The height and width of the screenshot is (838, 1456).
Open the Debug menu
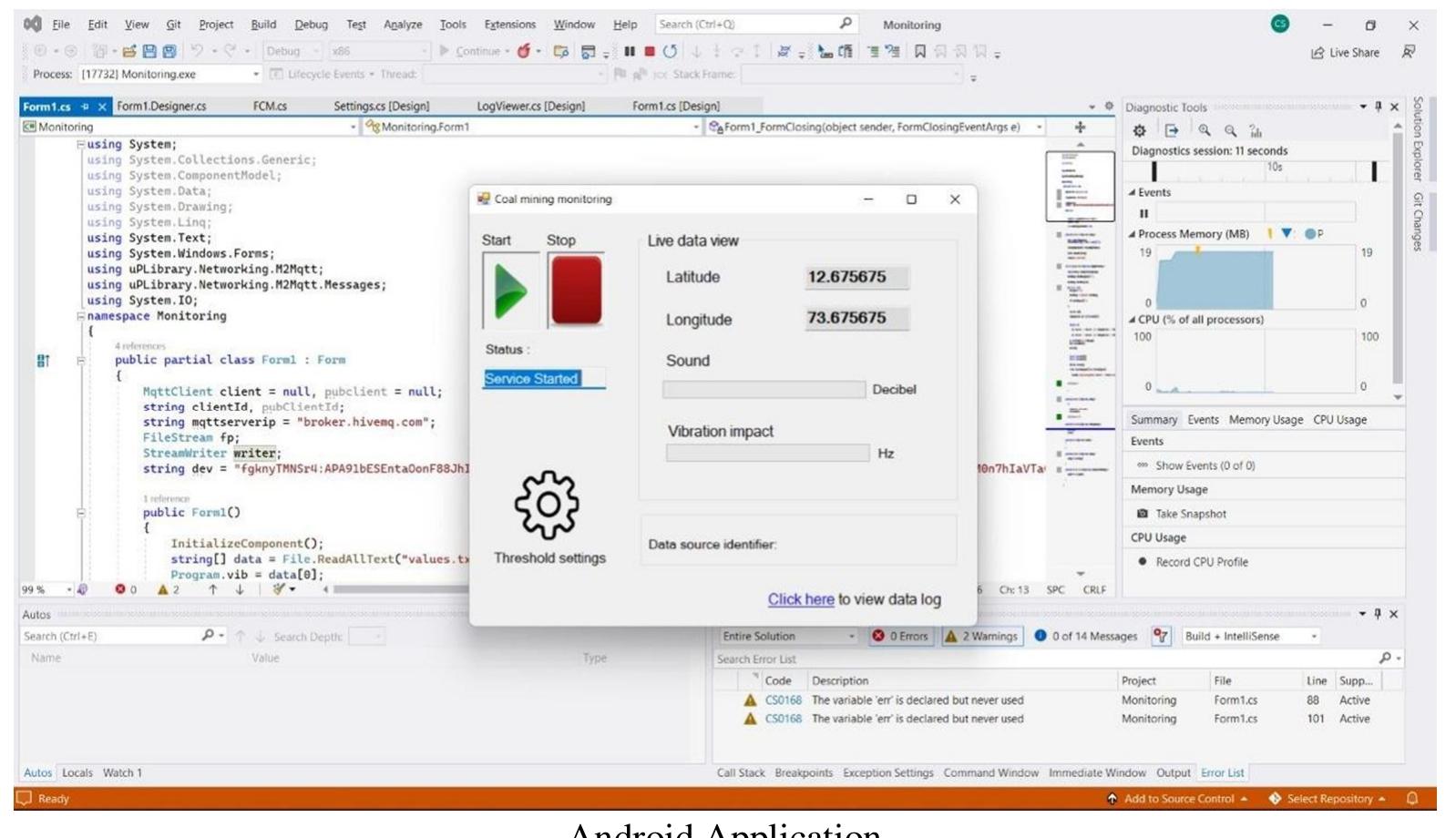311,25
